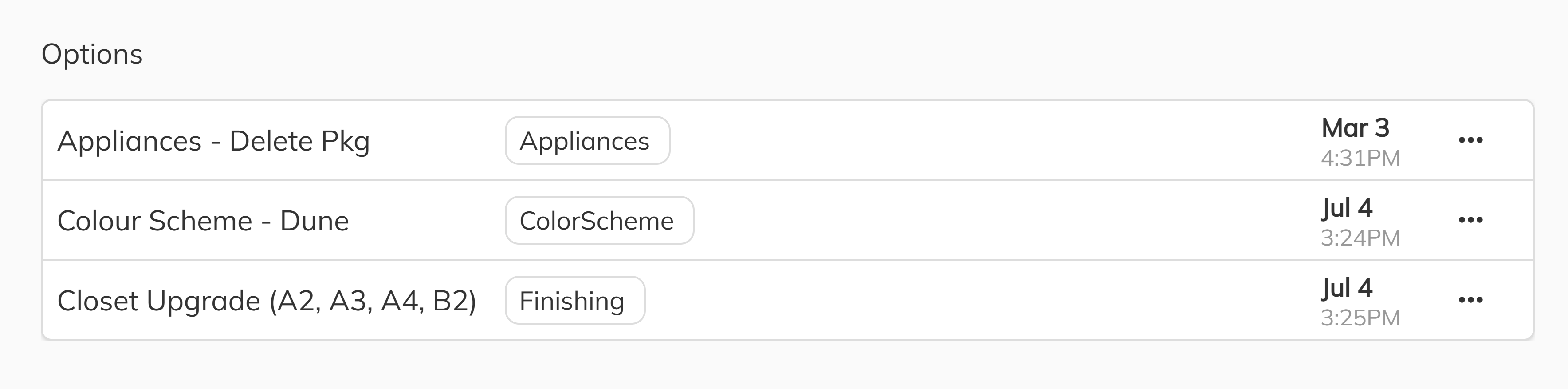
Task: Click the ellipsis icon for Closet Upgrade row
Action: coord(1471,299)
